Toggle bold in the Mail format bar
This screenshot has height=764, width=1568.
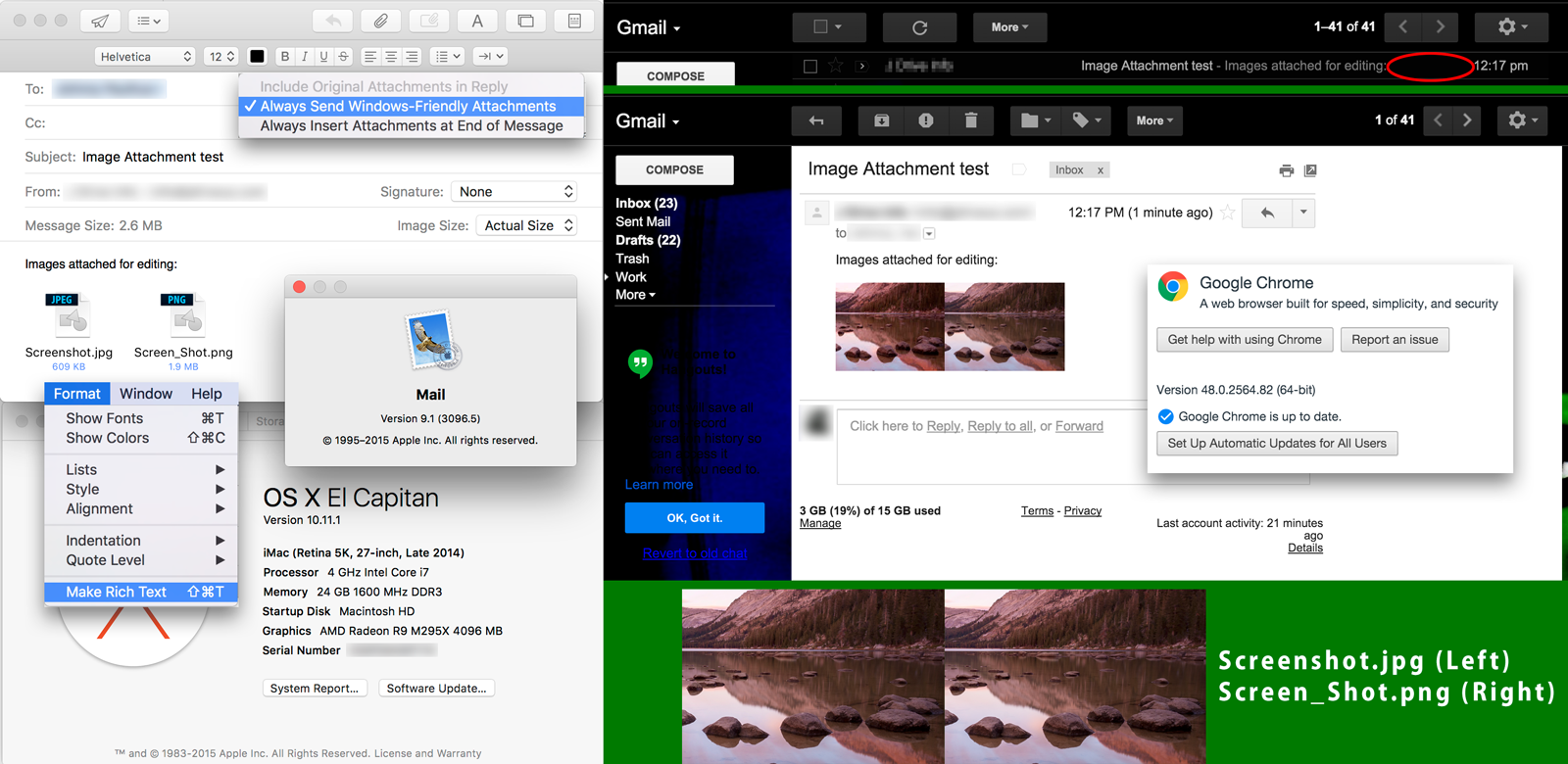[284, 57]
